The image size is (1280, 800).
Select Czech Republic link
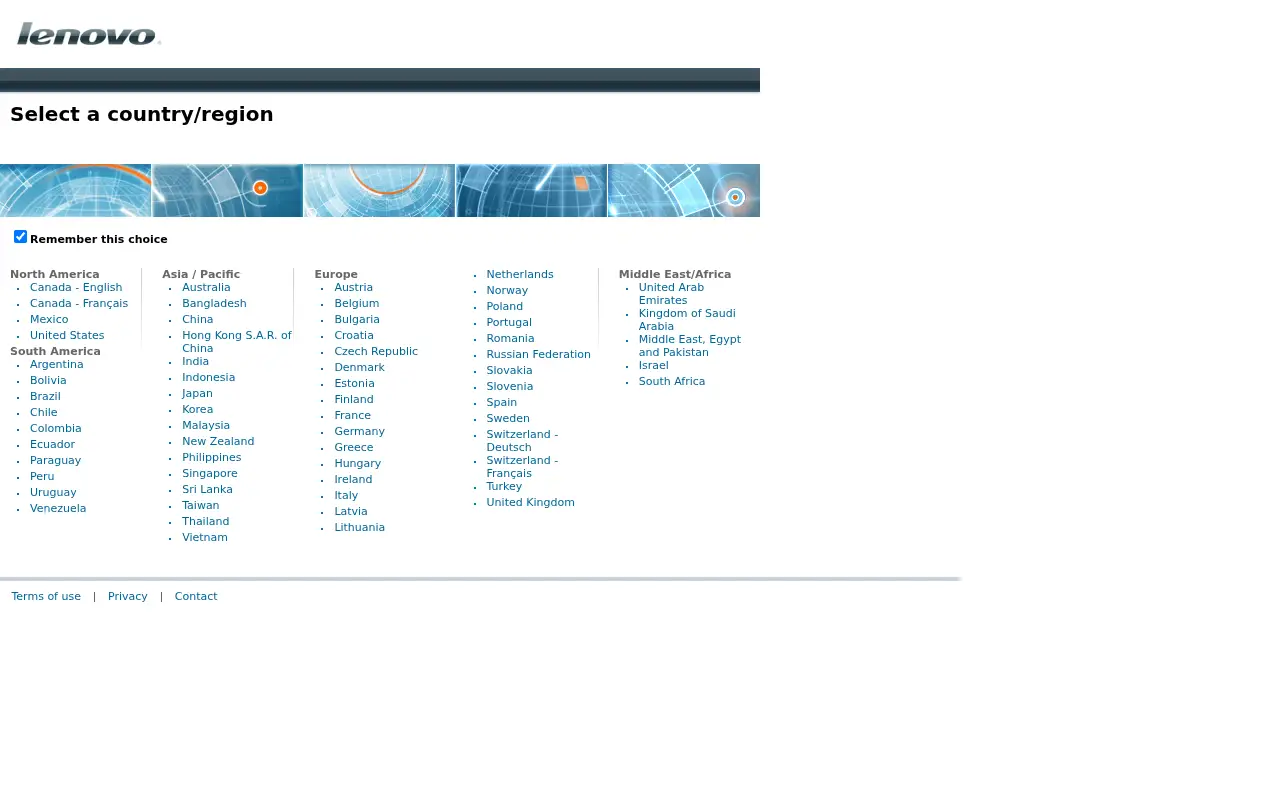[x=376, y=352]
